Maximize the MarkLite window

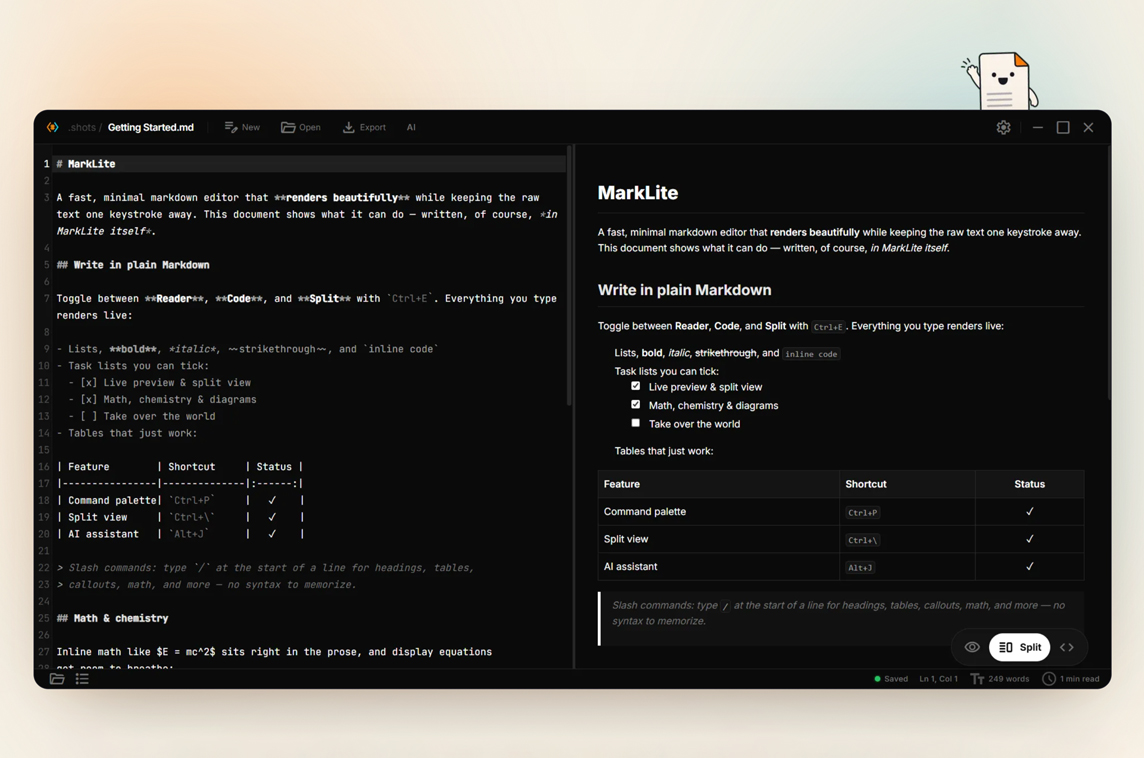point(1063,127)
